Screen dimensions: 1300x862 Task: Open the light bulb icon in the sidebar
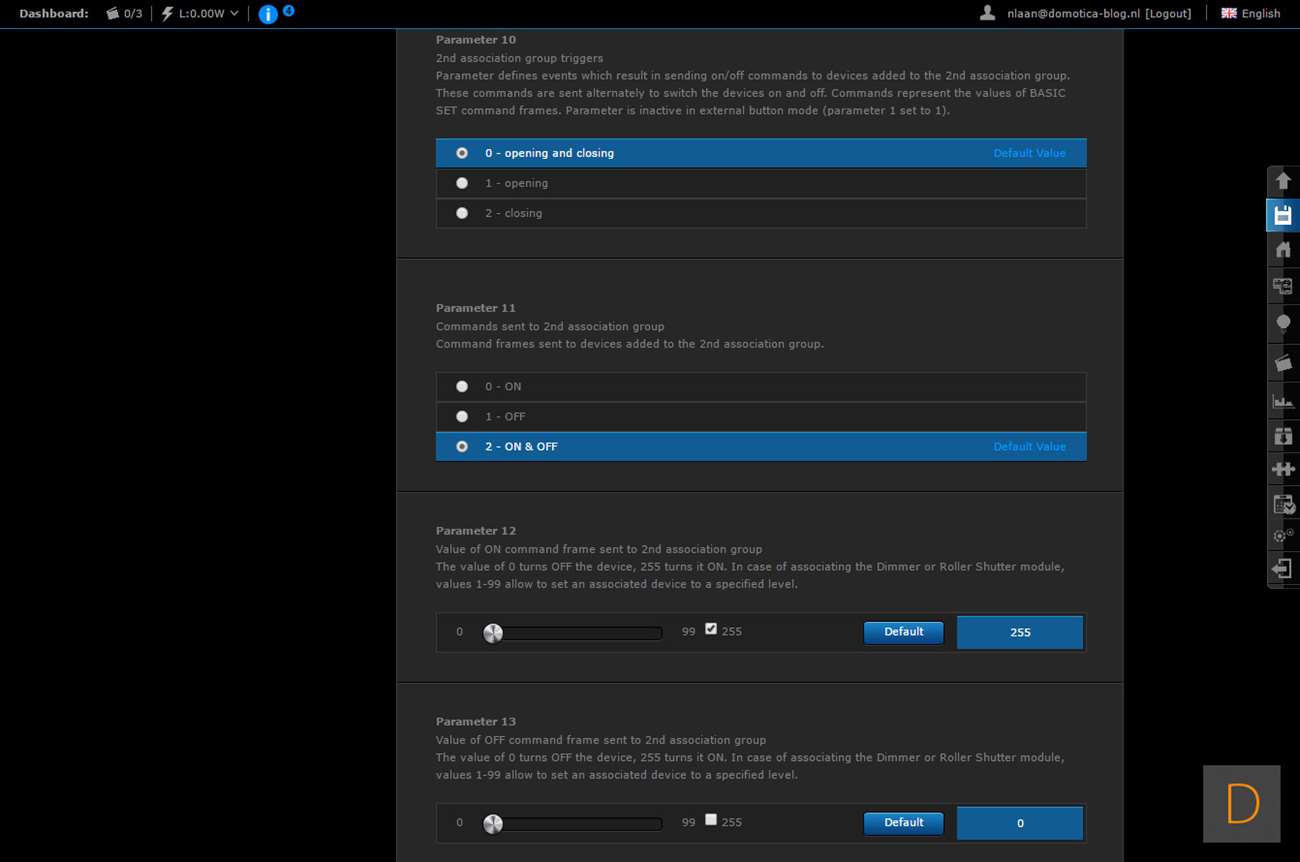pyautogui.click(x=1283, y=323)
